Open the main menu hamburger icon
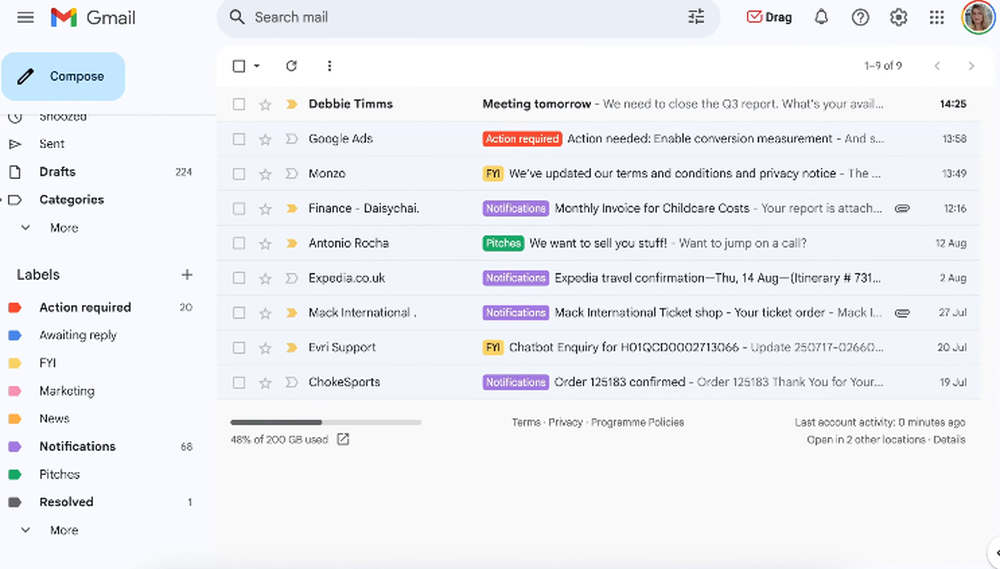The width and height of the screenshot is (1000, 569). 26,17
